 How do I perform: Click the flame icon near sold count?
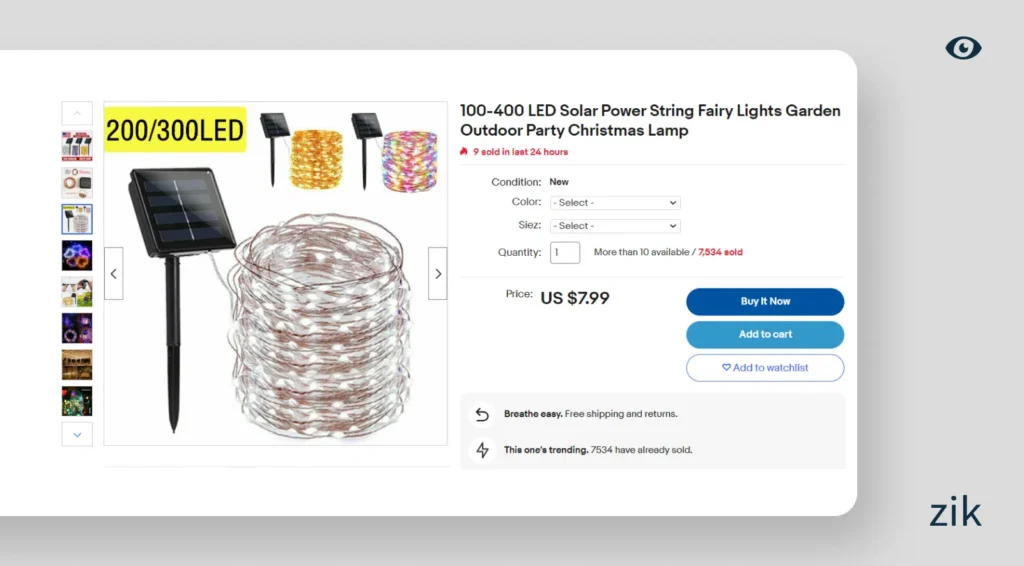coord(464,152)
